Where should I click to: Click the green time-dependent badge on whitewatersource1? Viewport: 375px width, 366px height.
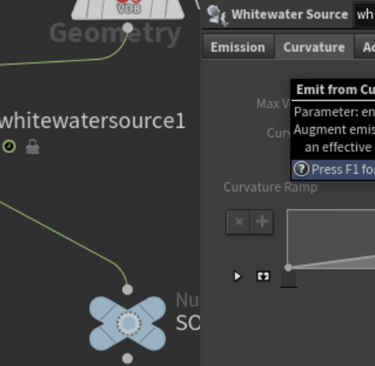click(x=9, y=146)
